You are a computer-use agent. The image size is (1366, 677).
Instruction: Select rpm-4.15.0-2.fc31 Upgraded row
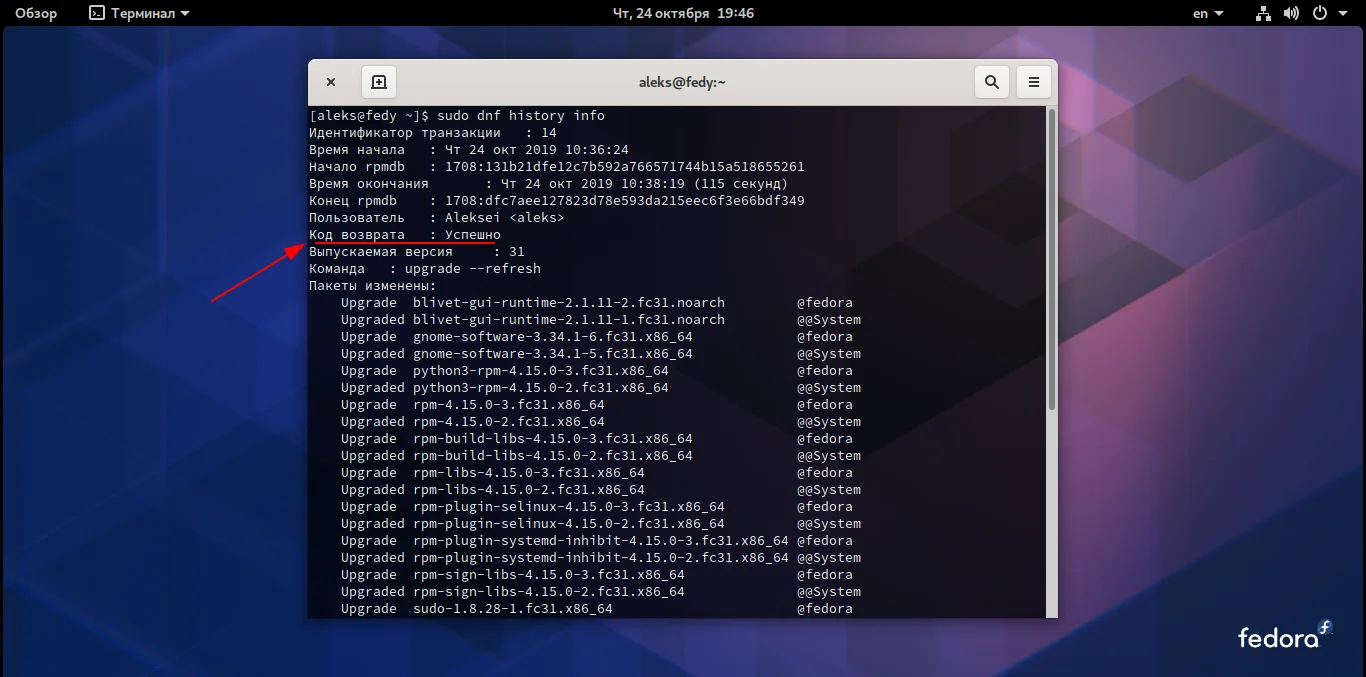[x=601, y=421]
